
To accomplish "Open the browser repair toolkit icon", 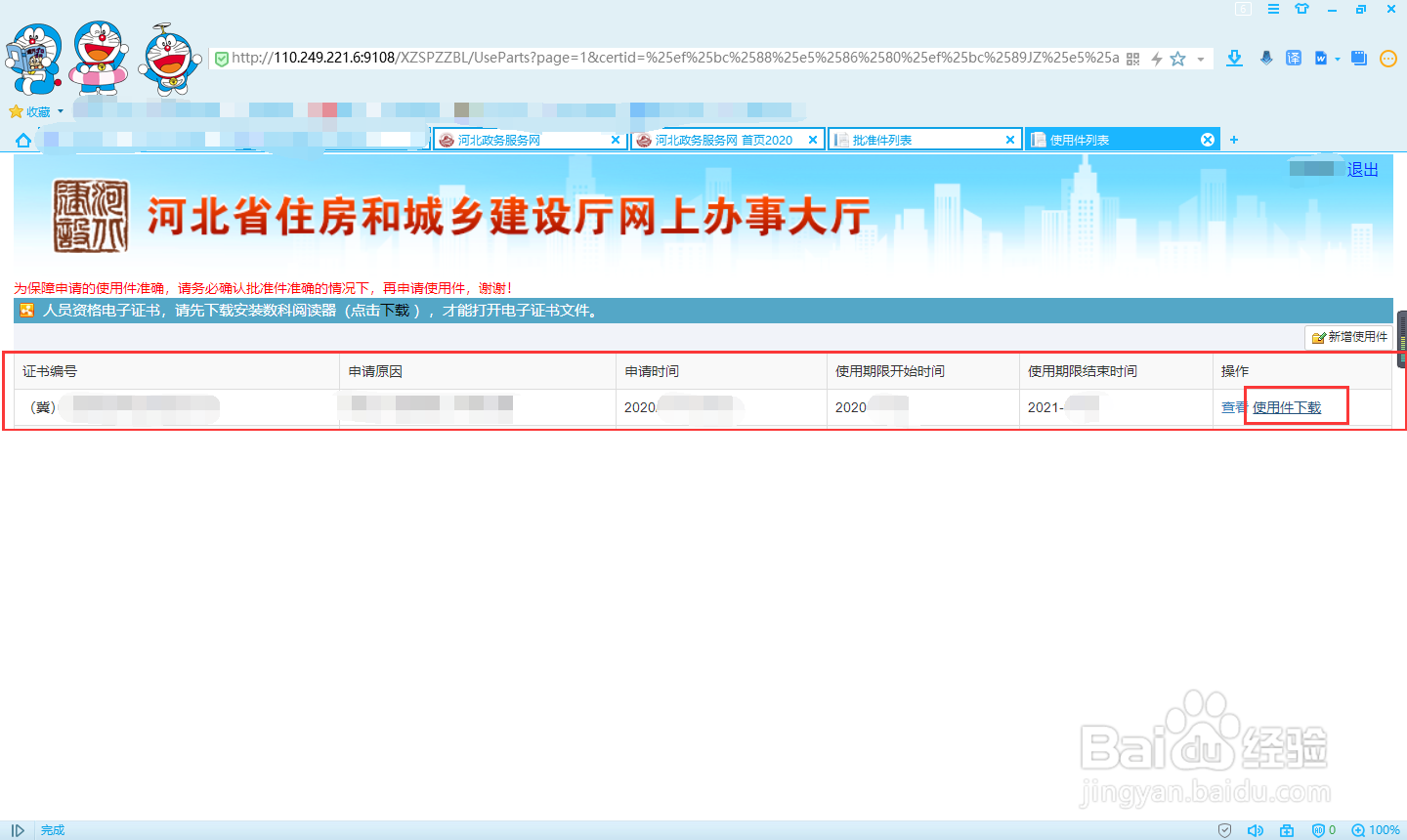I will tap(1288, 830).
